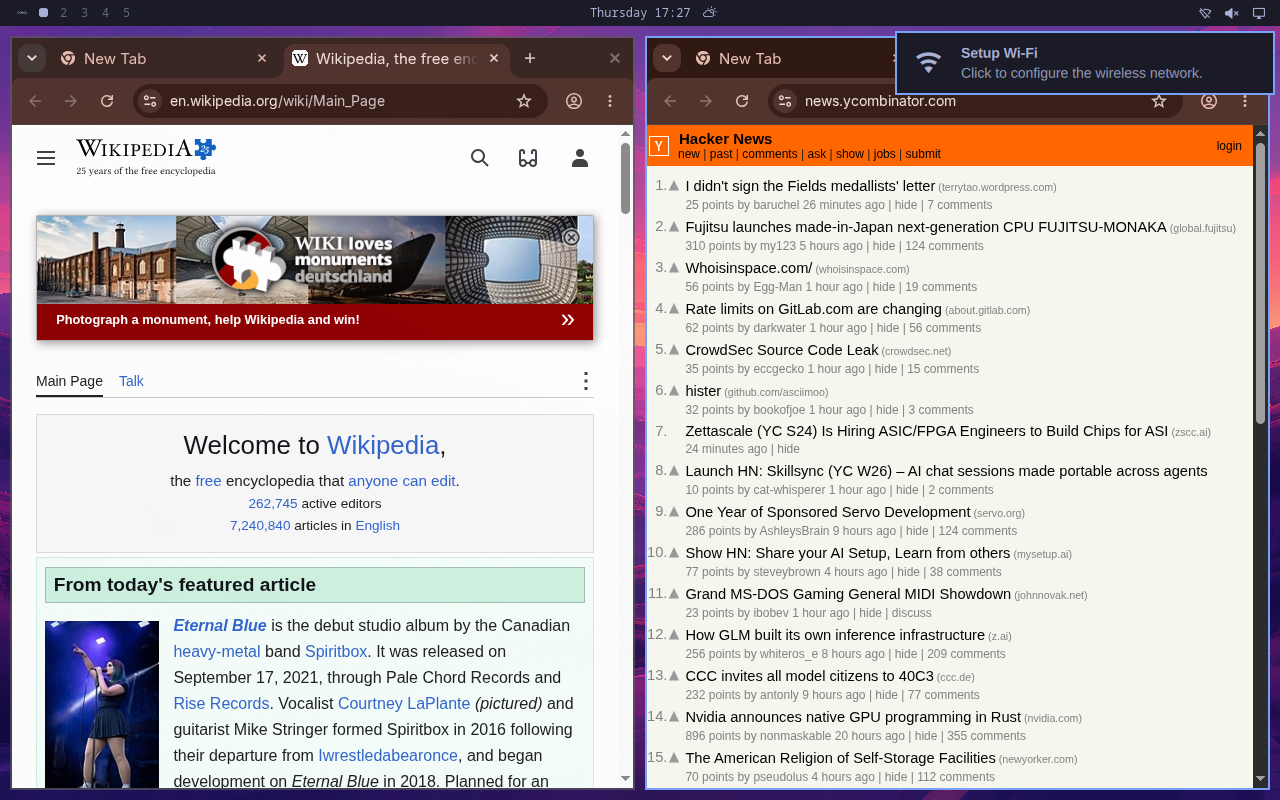Go back in Wikipedia browser window
This screenshot has height=800, width=1280.
[x=35, y=101]
